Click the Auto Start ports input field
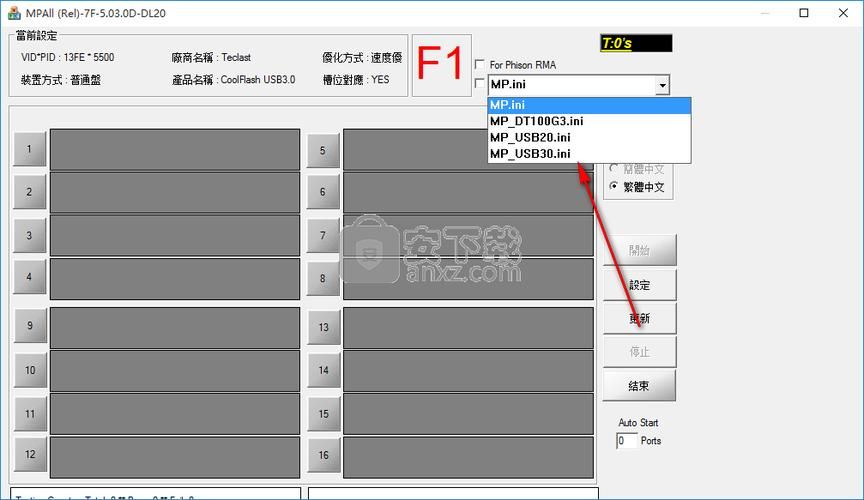 click(627, 440)
